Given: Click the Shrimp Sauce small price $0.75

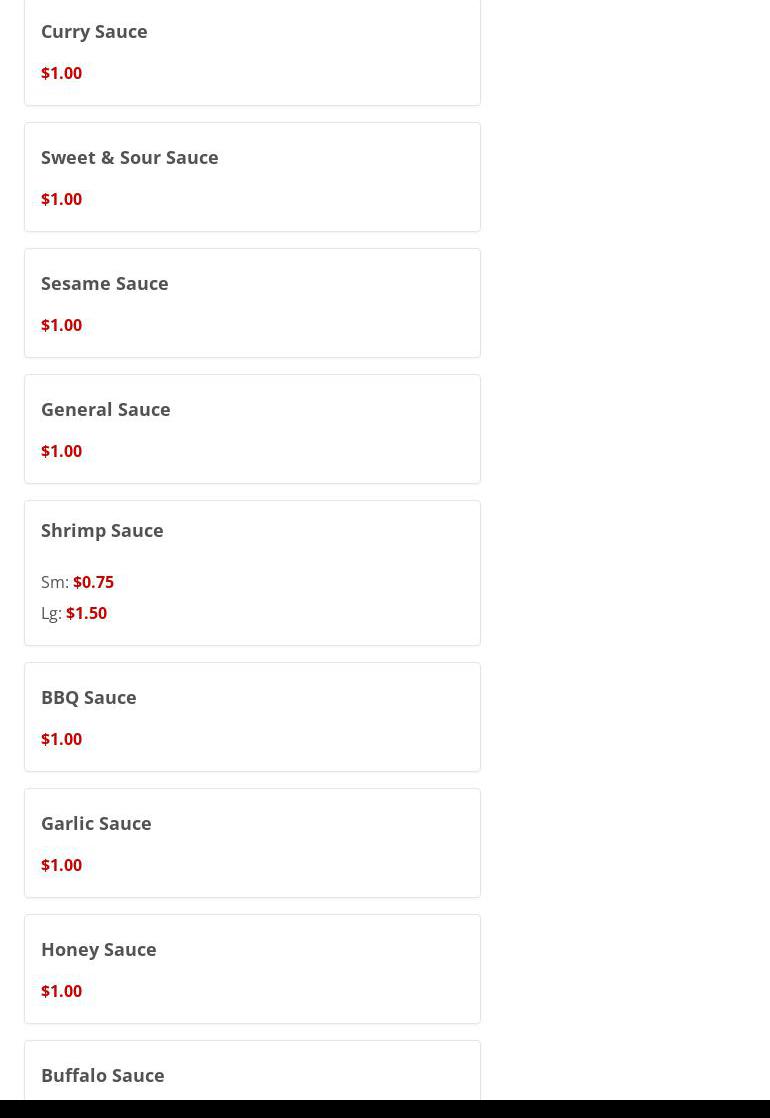Looking at the screenshot, I should [93, 582].
